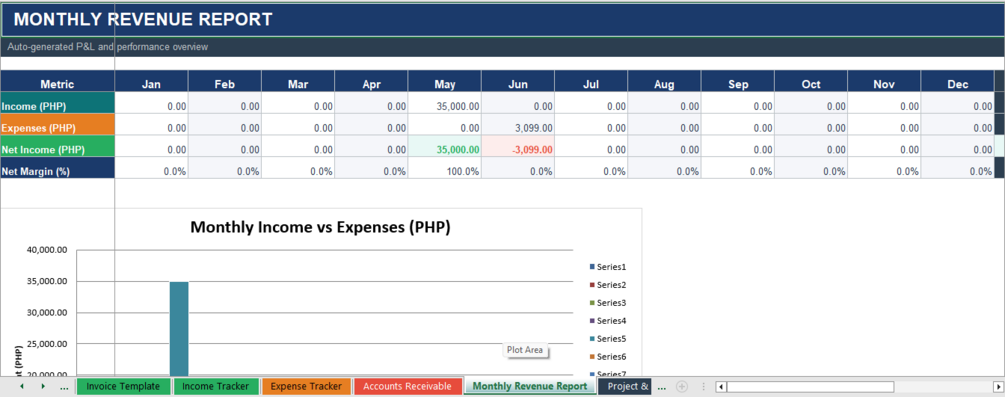Select the Project & sheet tab
Screen dimensions: 1005x397
pyautogui.click(x=626, y=387)
